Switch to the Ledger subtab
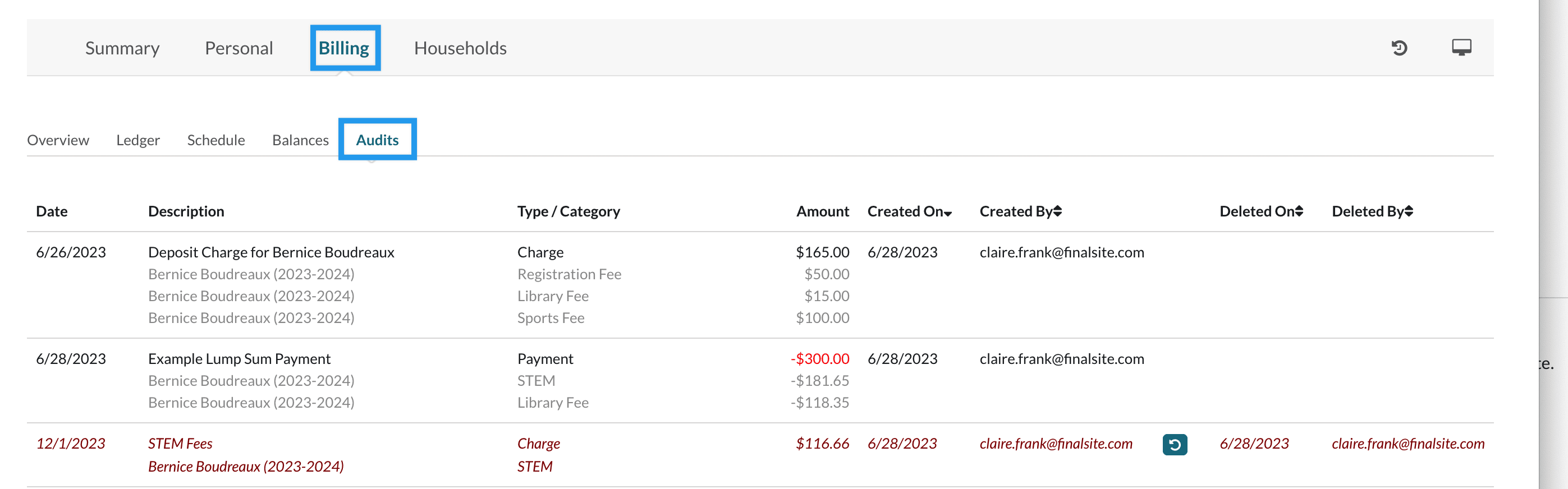1568x489 pixels. point(137,141)
